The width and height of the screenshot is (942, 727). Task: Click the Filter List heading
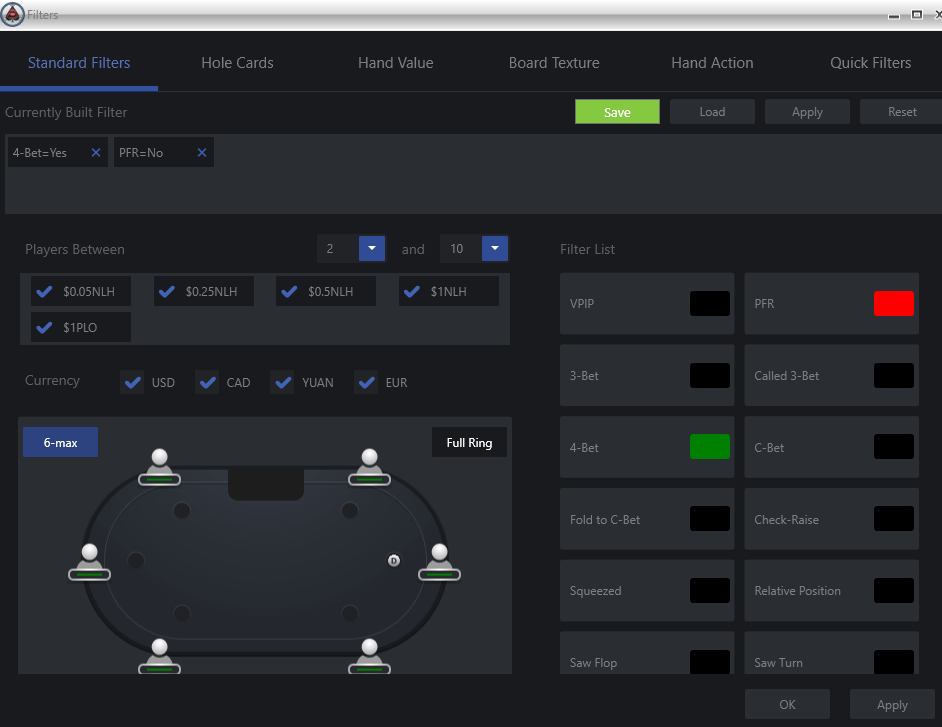588,249
